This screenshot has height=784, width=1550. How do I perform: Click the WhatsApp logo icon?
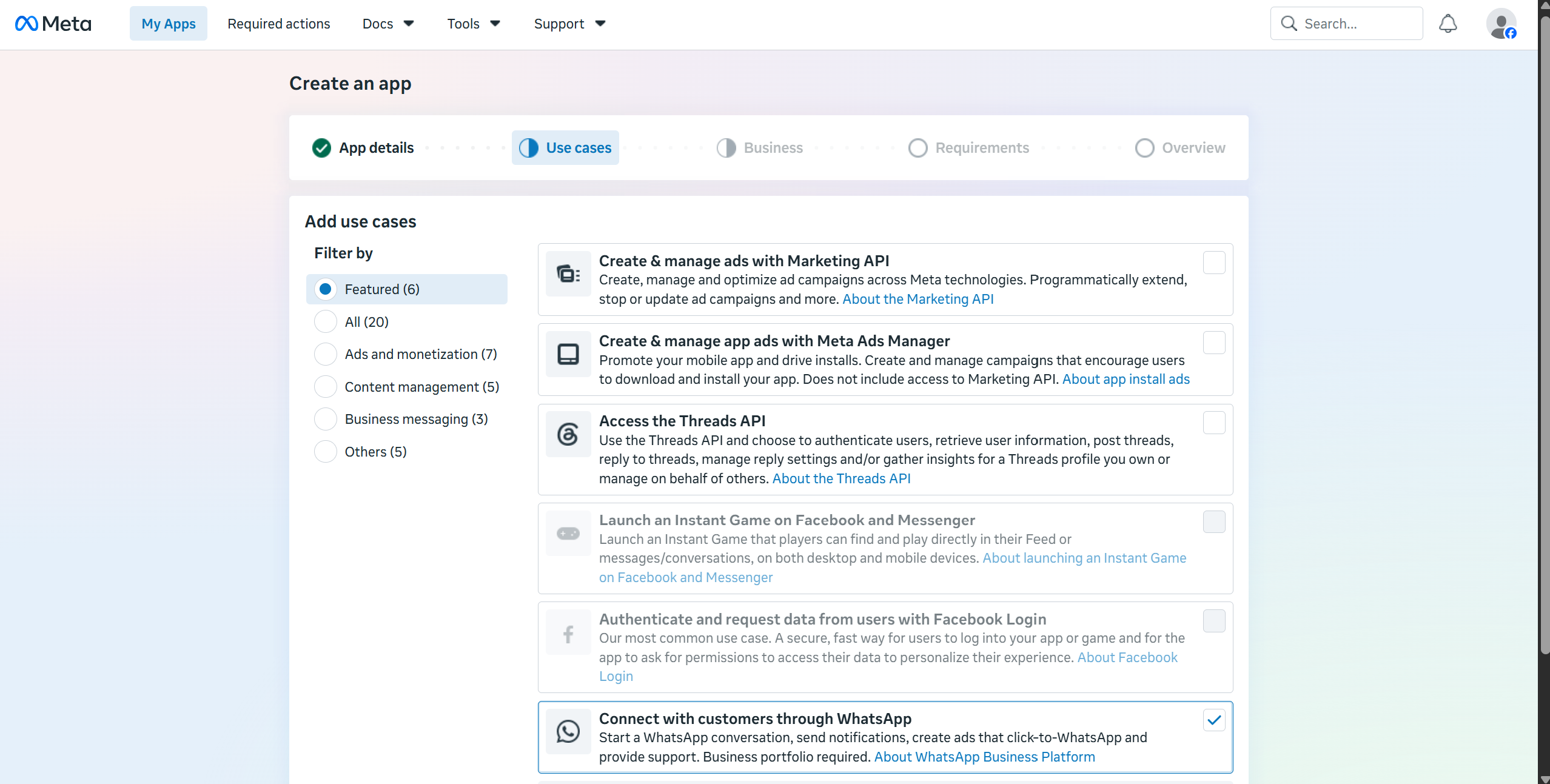[x=568, y=731]
